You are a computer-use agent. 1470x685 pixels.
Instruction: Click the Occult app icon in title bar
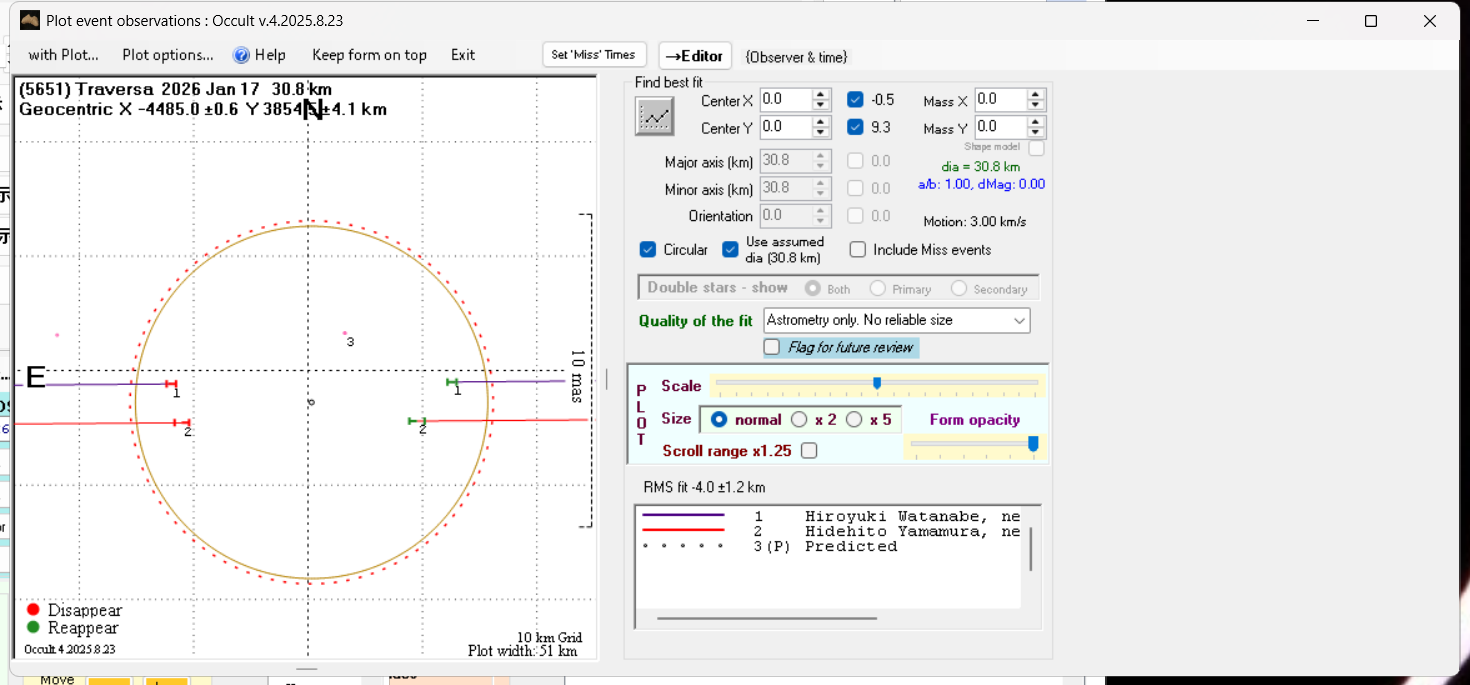click(29, 21)
